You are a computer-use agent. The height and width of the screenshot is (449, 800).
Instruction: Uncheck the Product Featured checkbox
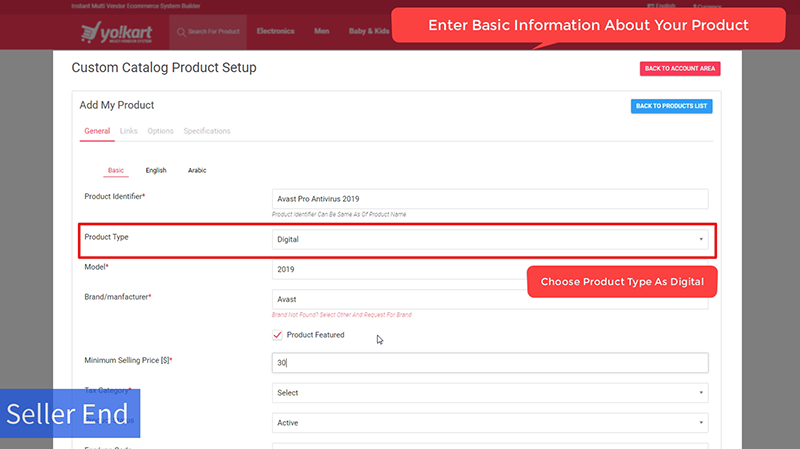[277, 335]
